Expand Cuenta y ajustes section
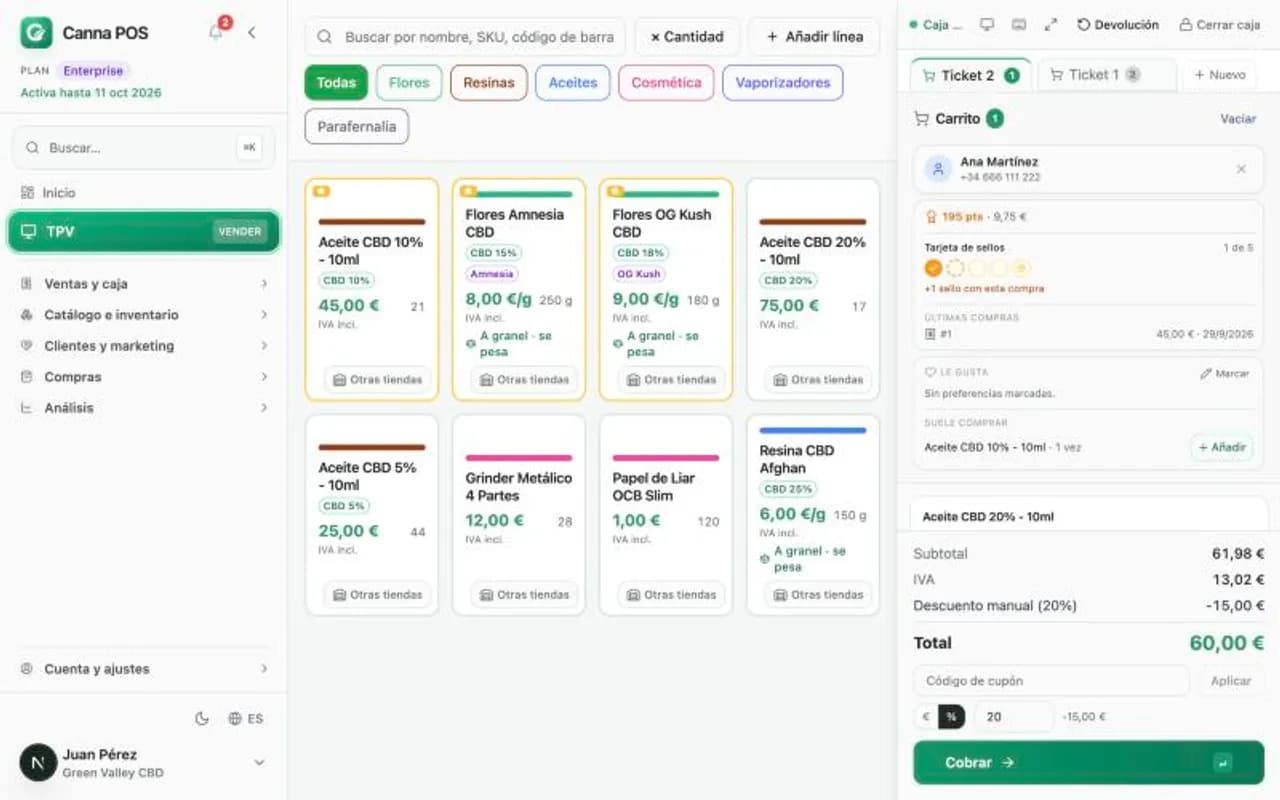 pos(144,669)
